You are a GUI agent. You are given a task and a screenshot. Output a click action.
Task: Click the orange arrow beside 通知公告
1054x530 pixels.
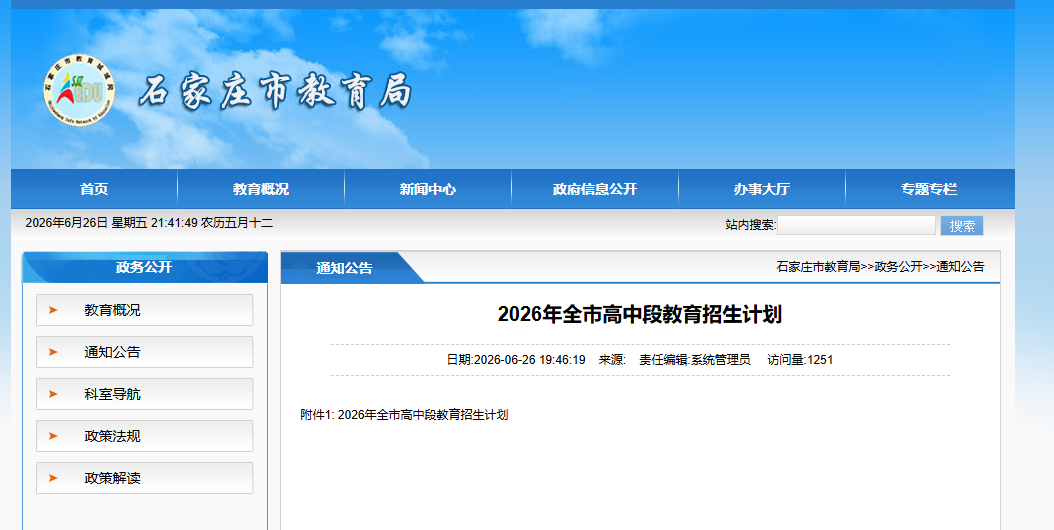pos(53,352)
